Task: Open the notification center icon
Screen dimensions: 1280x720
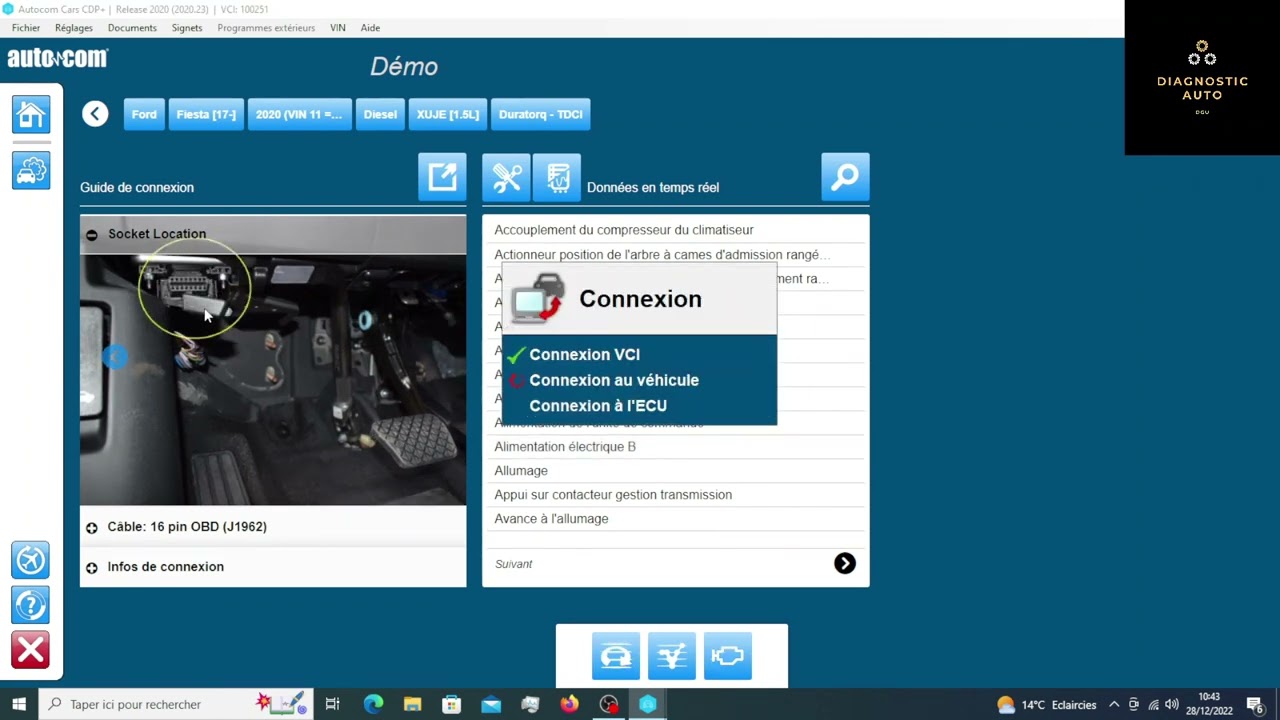Action: [1255, 704]
